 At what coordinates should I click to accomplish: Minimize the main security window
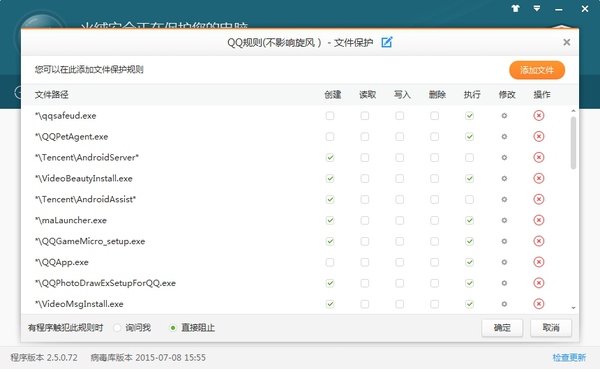tap(559, 9)
